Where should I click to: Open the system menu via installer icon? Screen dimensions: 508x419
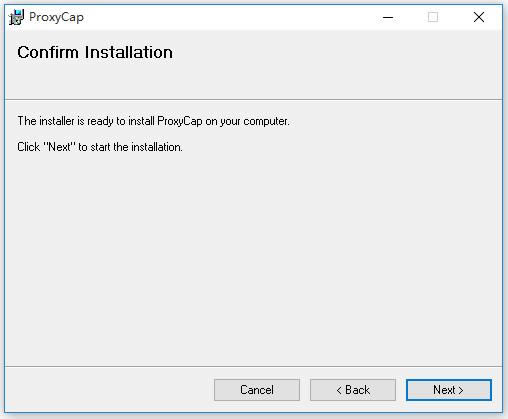coord(16,17)
